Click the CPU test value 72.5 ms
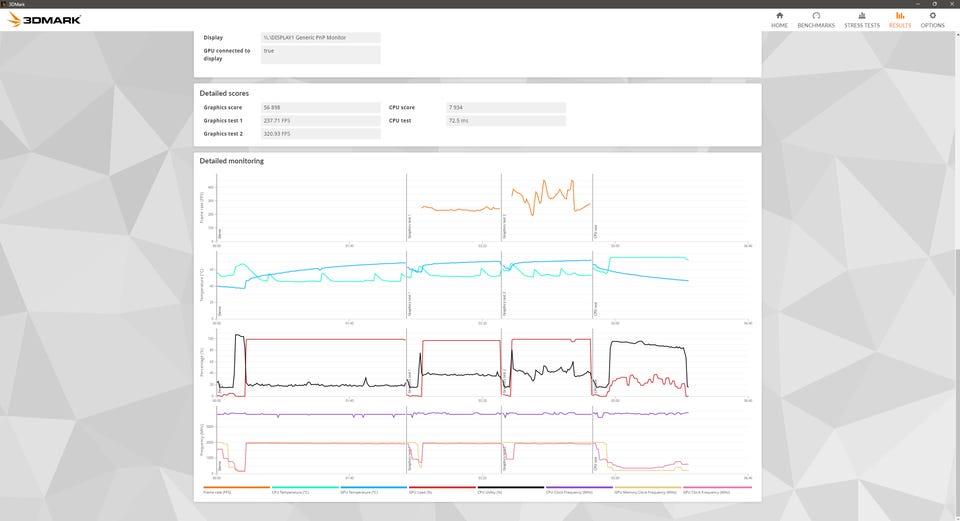This screenshot has height=521, width=960. (x=506, y=121)
